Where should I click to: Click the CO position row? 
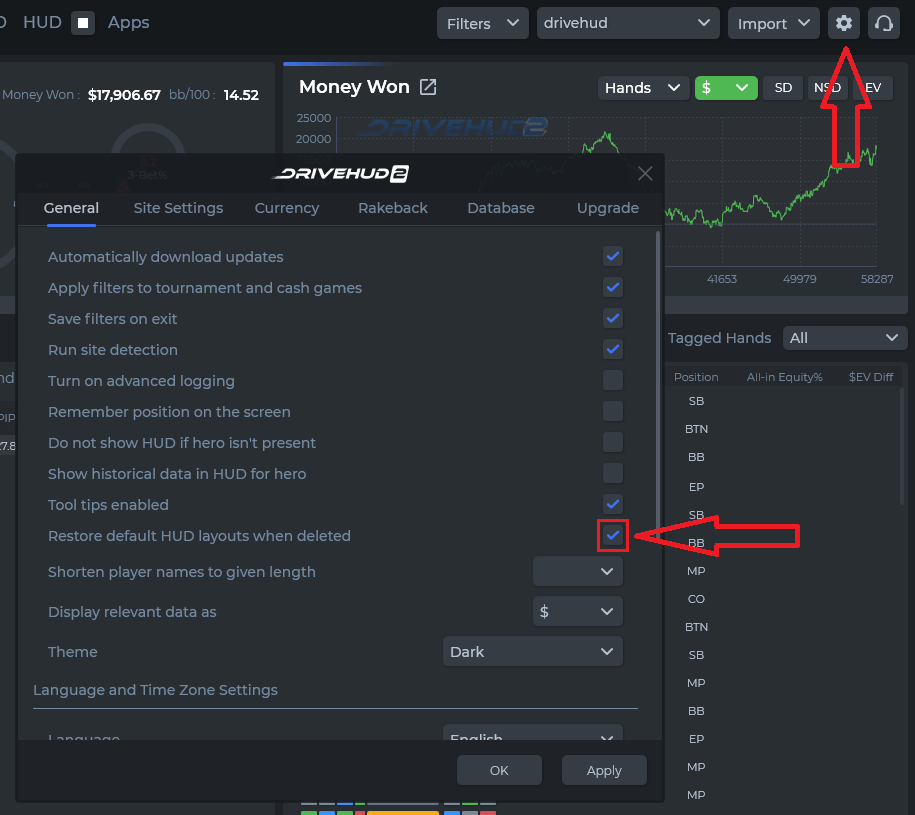(696, 599)
